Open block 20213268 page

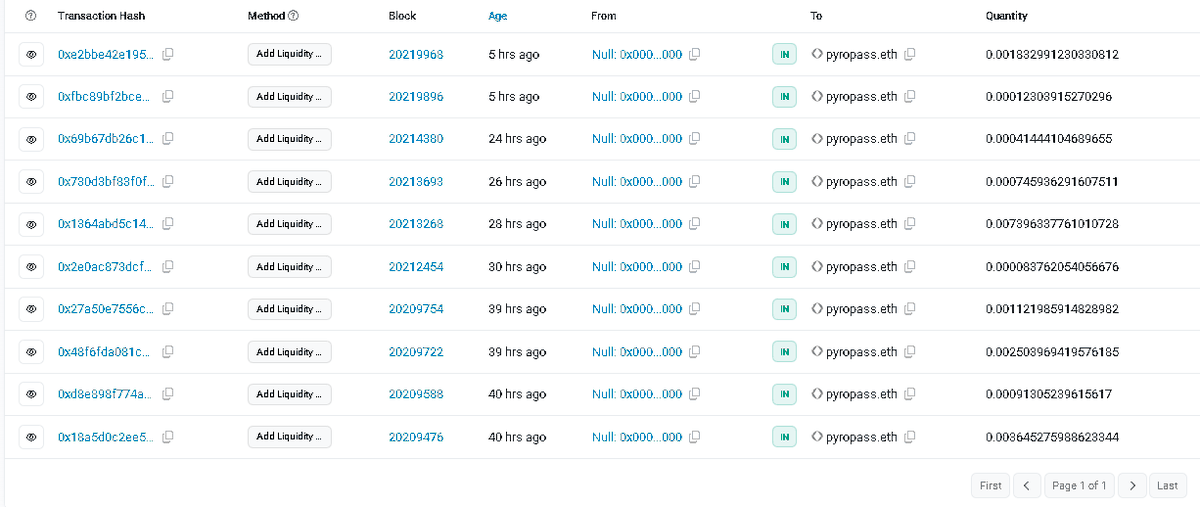click(416, 224)
